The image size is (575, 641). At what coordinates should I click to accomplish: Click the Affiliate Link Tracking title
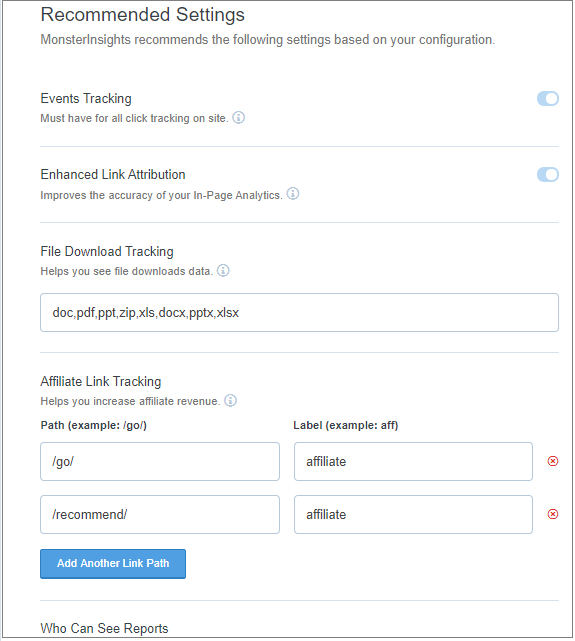click(101, 381)
